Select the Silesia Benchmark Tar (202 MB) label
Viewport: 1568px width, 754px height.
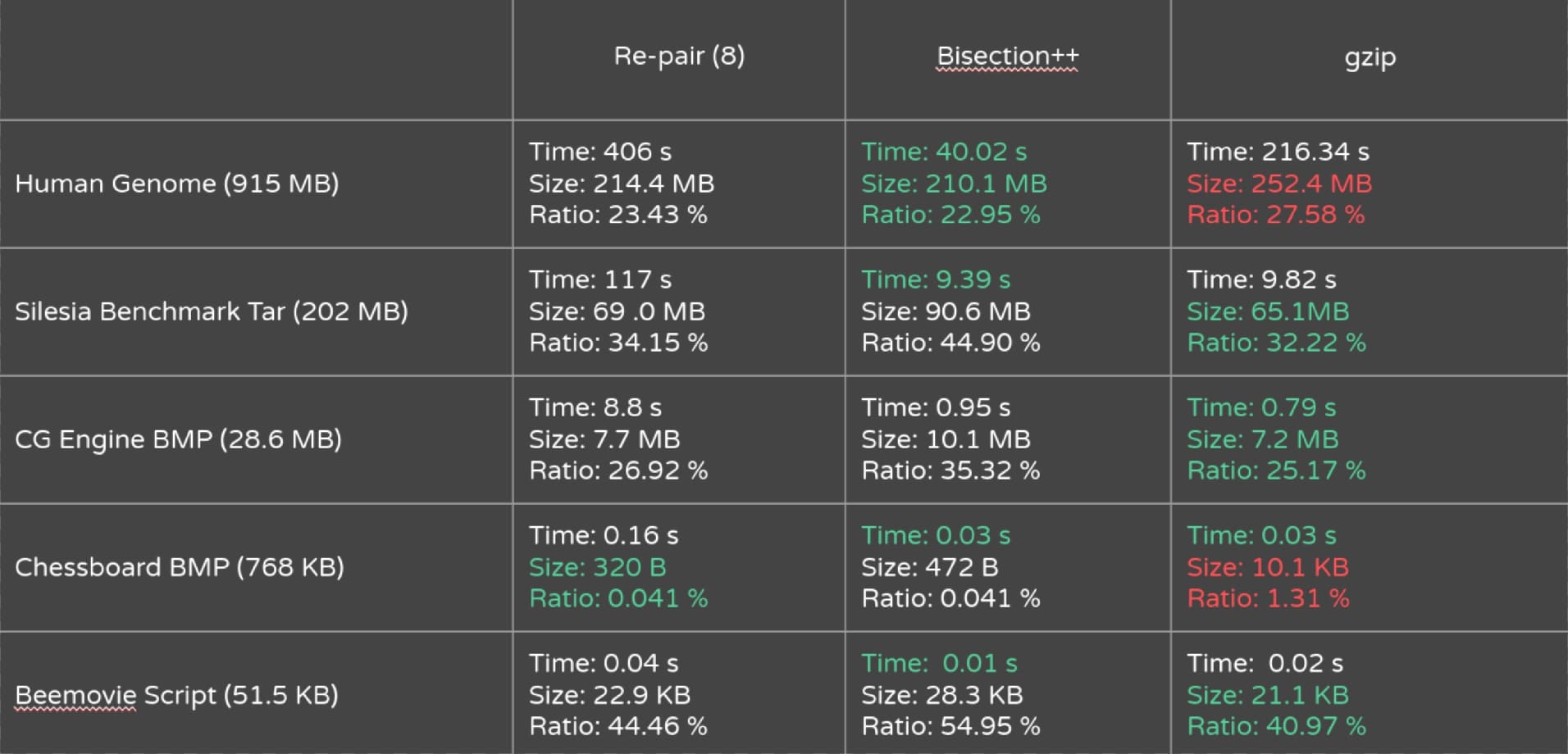pos(212,311)
